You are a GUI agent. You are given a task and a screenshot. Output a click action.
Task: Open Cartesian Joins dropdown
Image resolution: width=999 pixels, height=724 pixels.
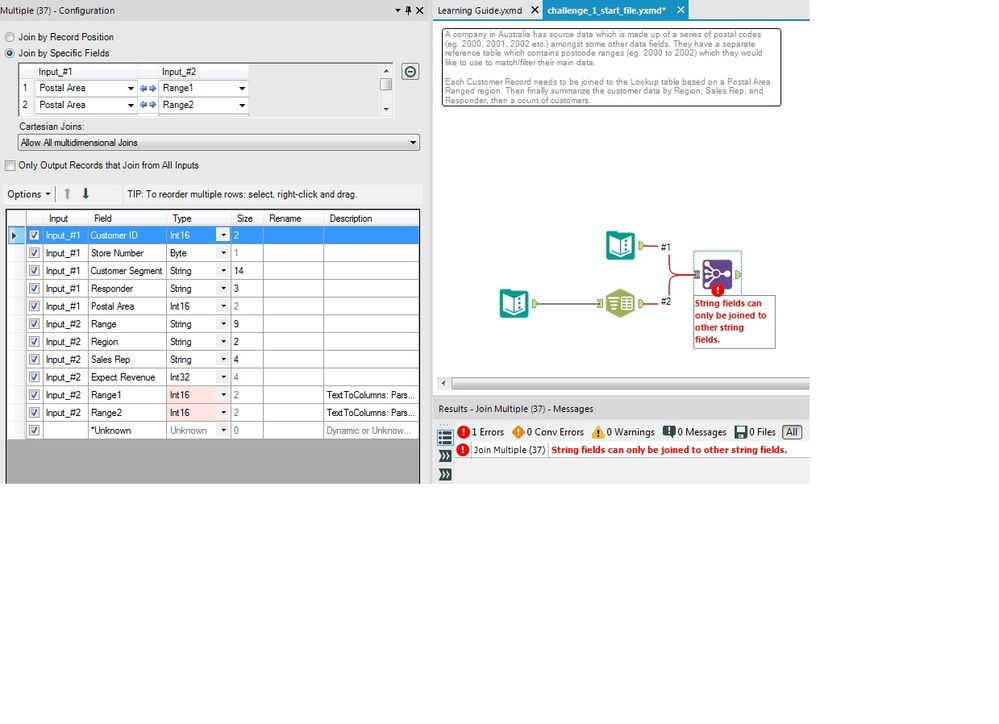pyautogui.click(x=219, y=143)
